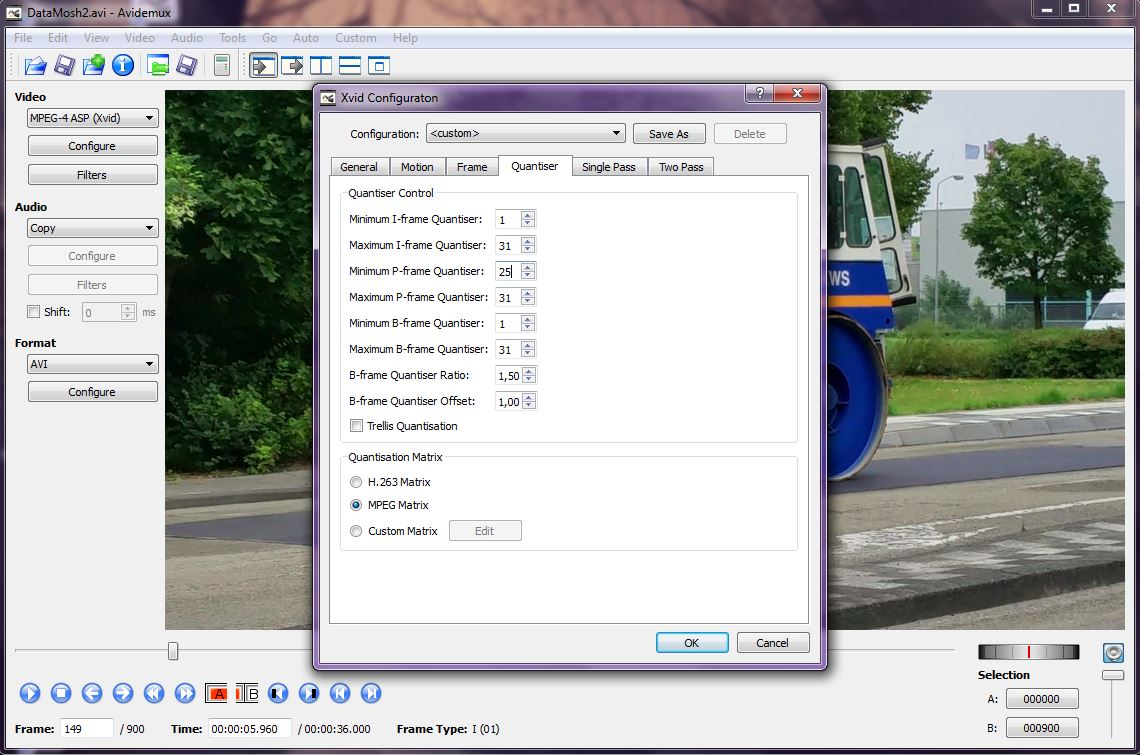
Task: Select output preview mode icon
Action: pyautogui.click(x=292, y=66)
